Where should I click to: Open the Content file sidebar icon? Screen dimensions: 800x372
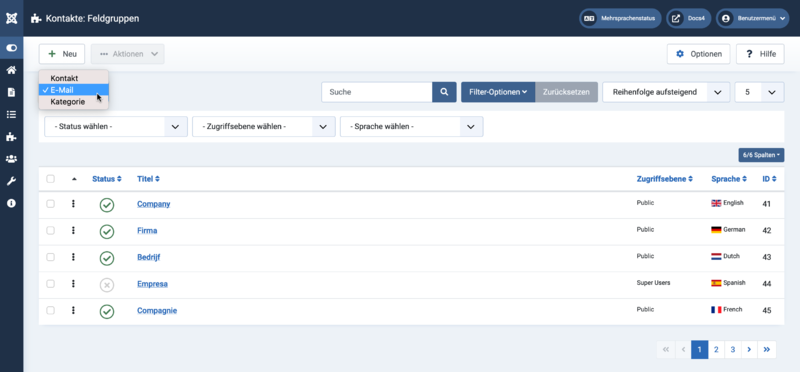[11, 92]
